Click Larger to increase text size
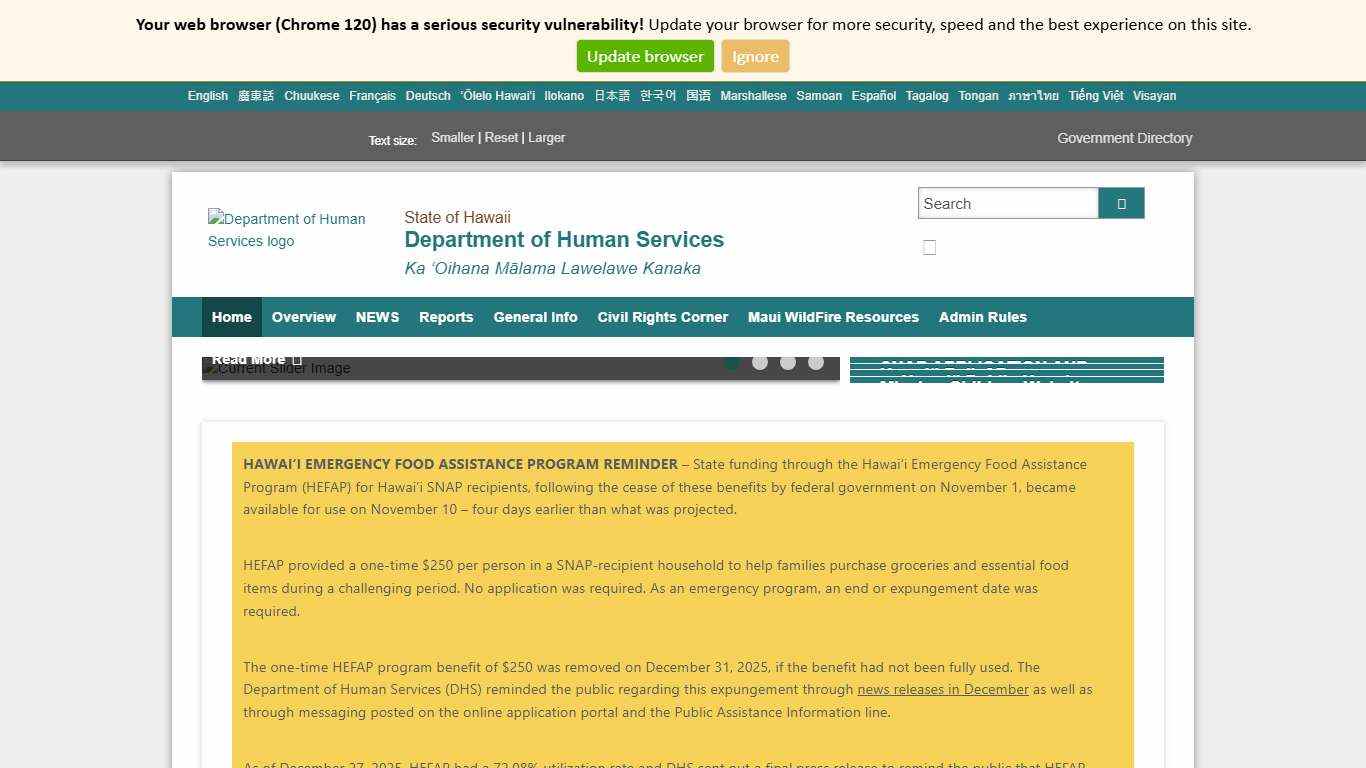The height and width of the screenshot is (768, 1366). (546, 137)
